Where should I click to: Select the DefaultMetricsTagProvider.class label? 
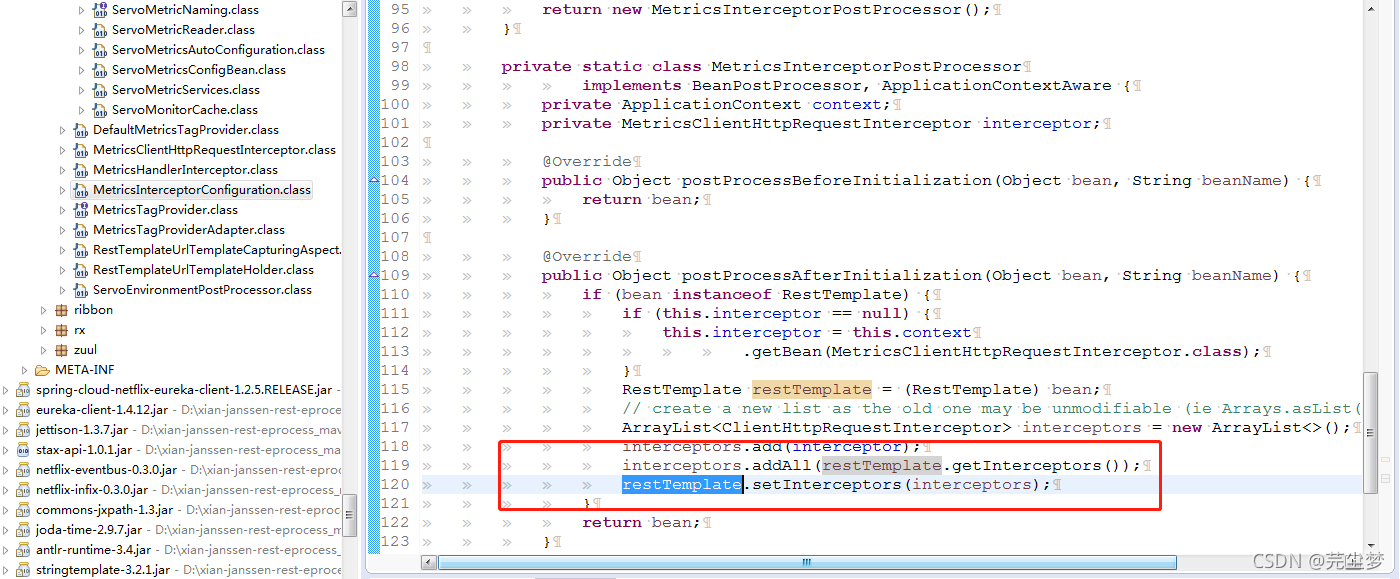click(x=186, y=130)
